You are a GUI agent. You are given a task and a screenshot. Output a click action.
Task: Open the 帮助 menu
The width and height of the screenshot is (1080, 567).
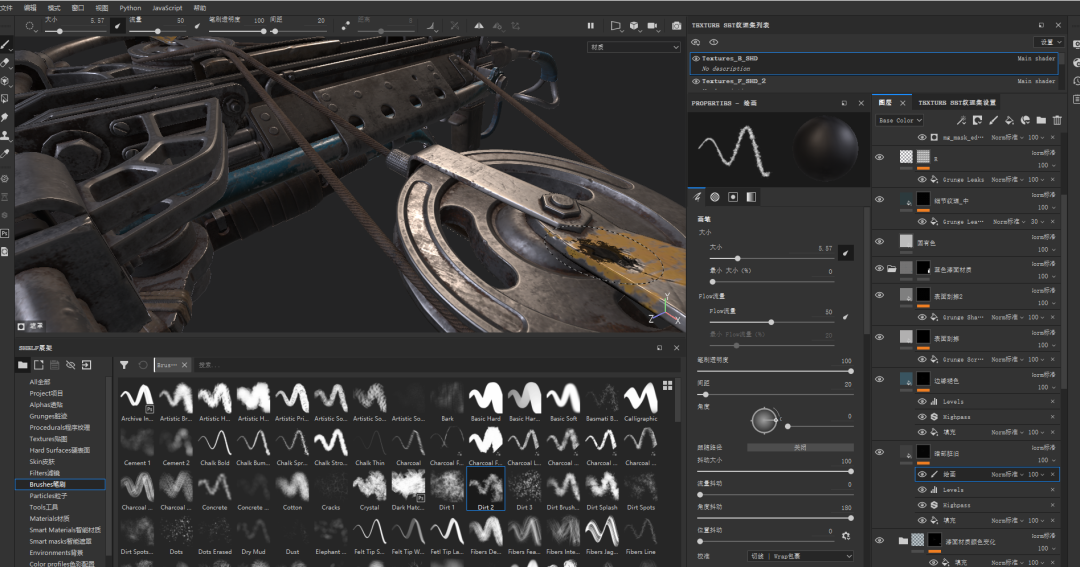pos(200,8)
